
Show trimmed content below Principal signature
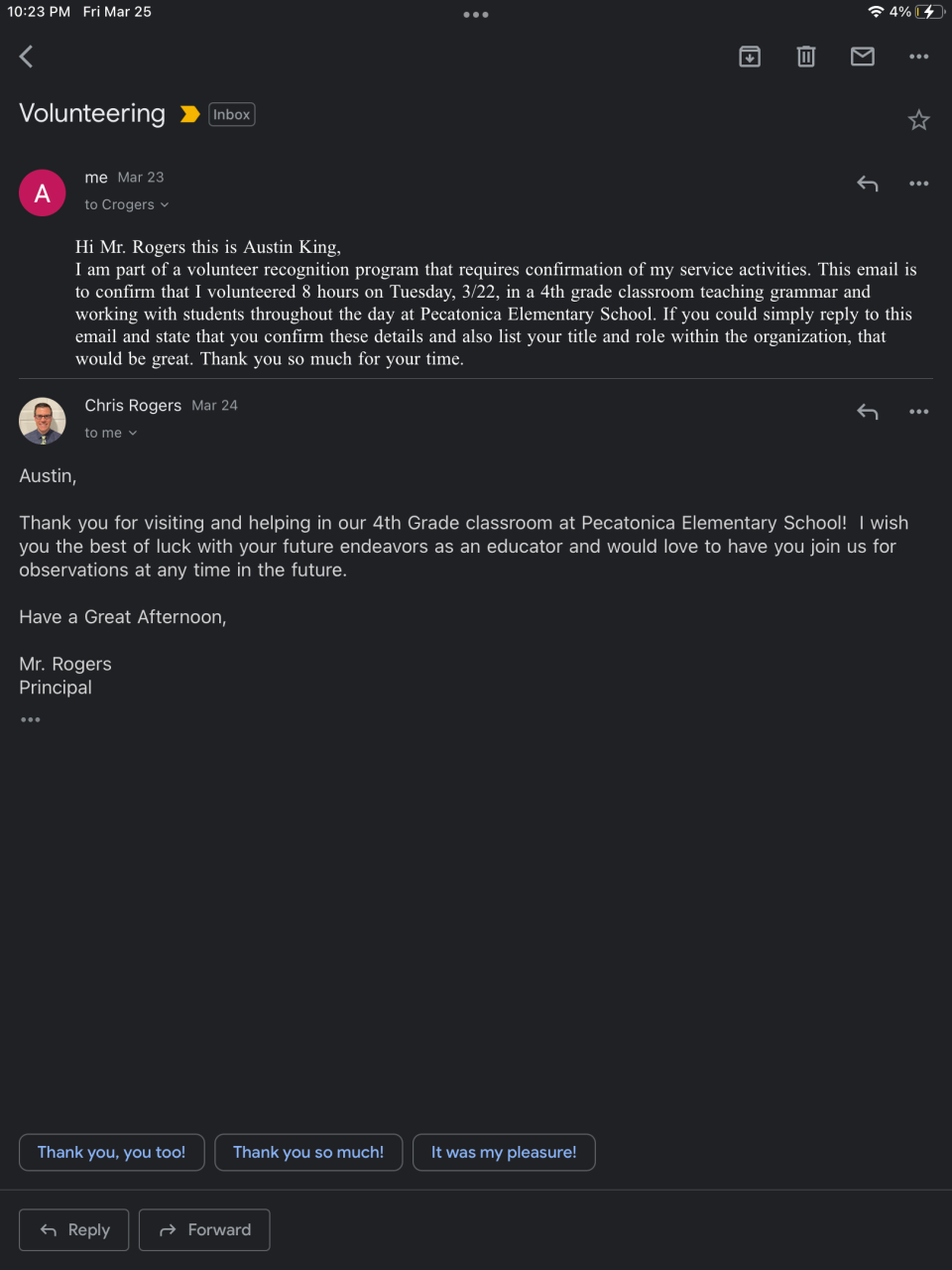point(31,719)
